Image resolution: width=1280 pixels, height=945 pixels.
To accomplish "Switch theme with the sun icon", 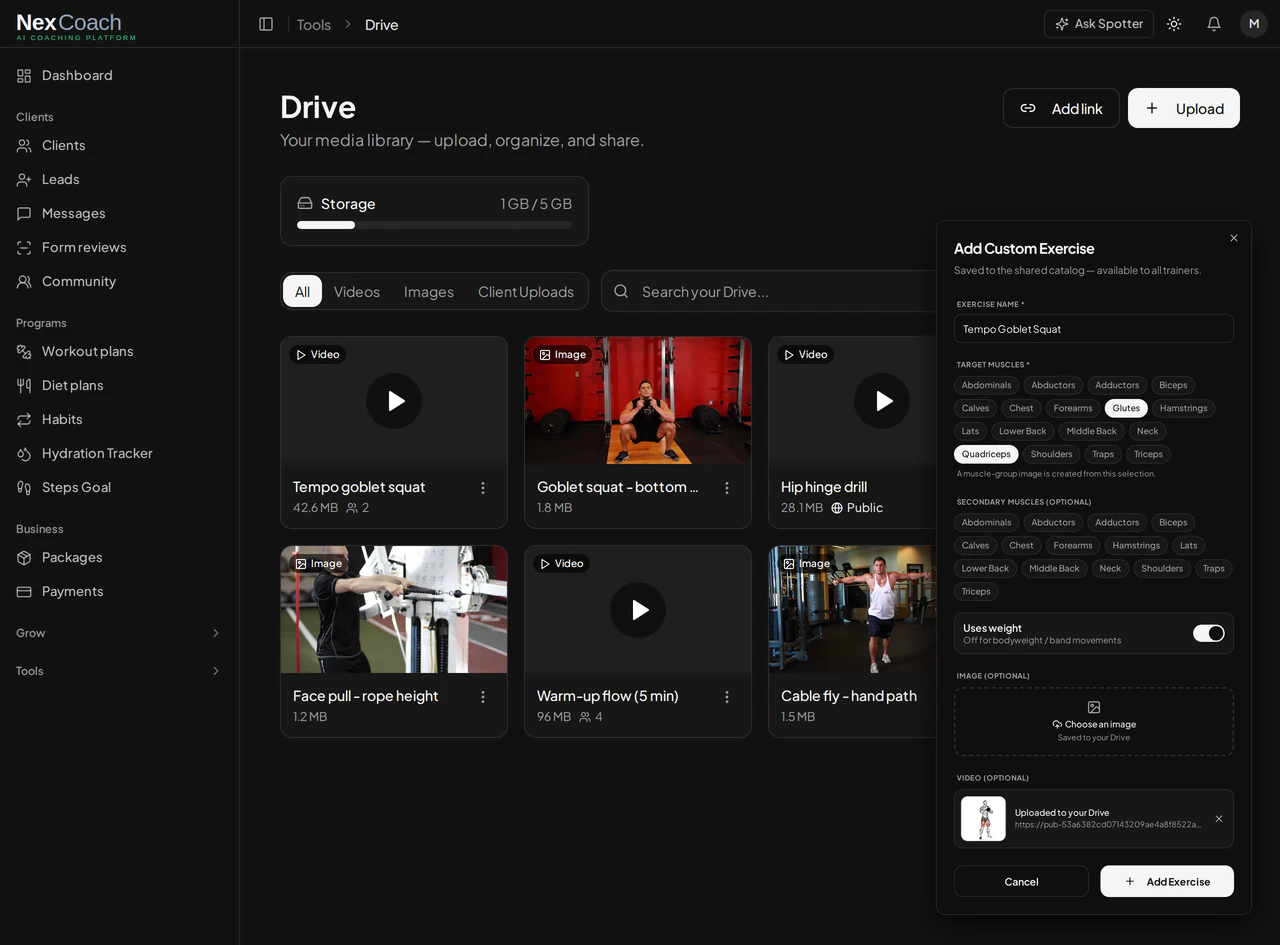I will tap(1174, 24).
